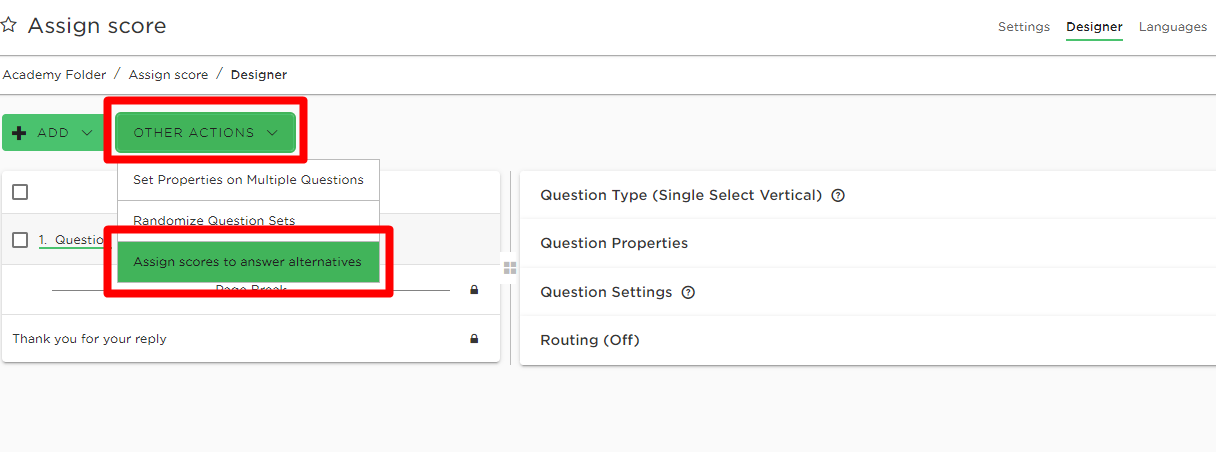Expand the ADD dropdown chevron
This screenshot has height=452, width=1216.
point(86,133)
